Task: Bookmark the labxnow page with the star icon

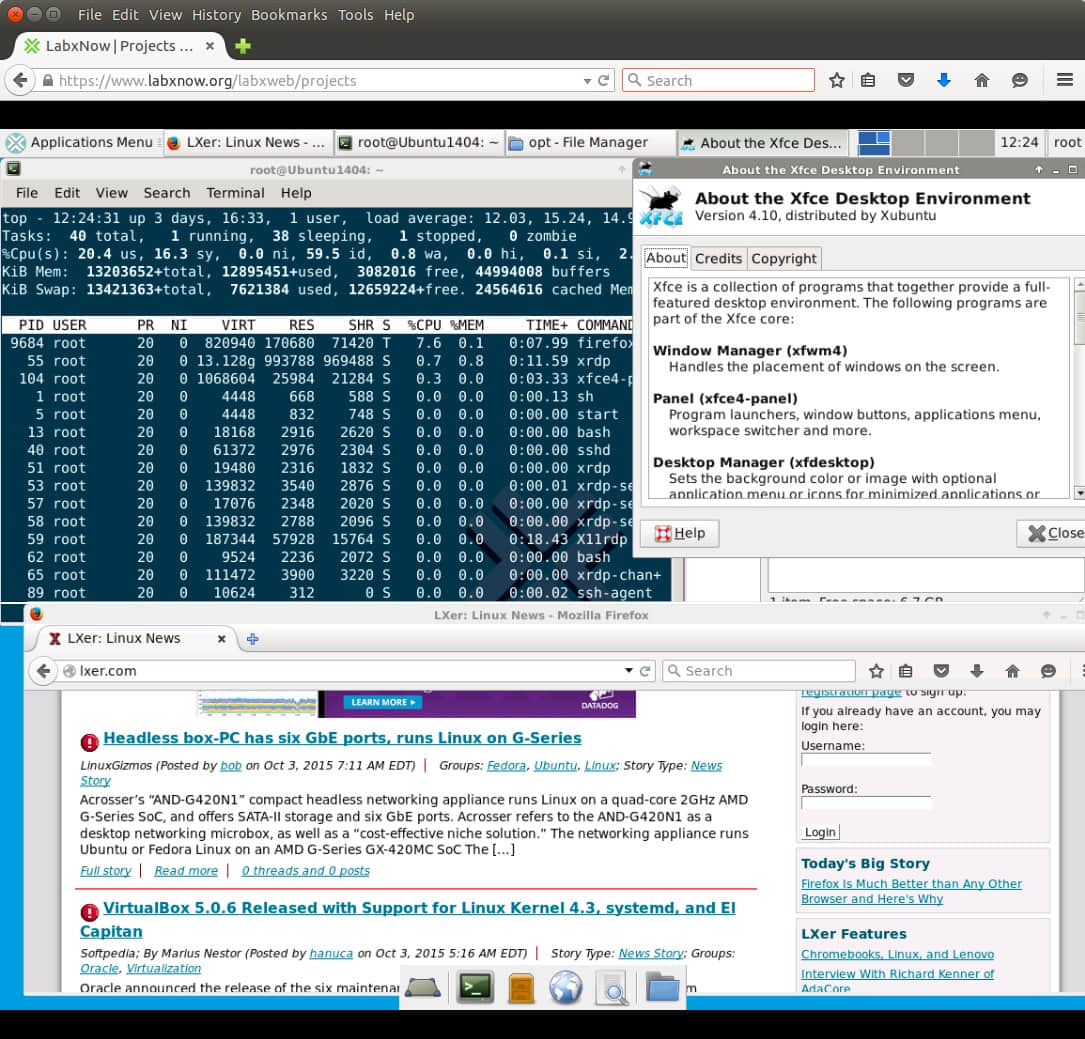Action: [x=836, y=81]
